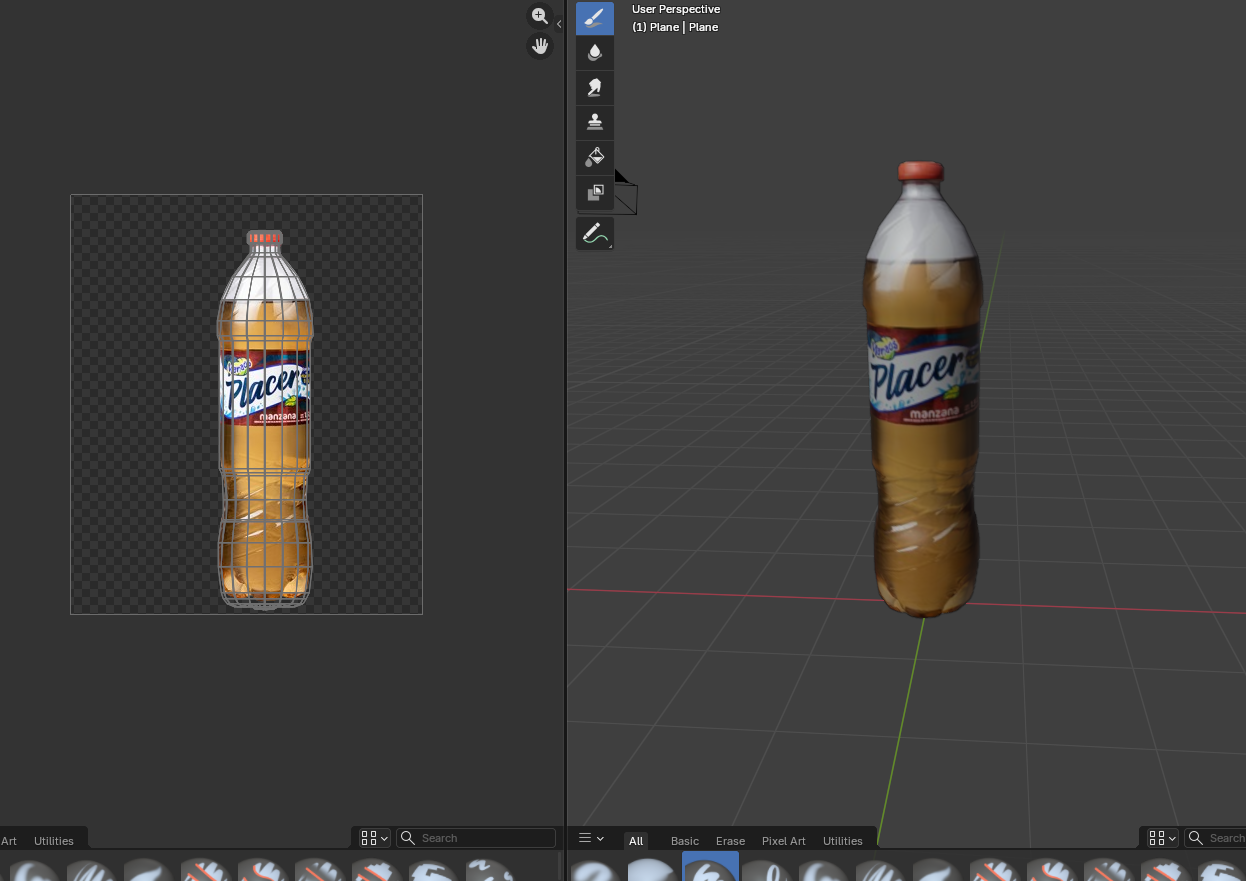
Task: Open Utilities tab in image editor shelf
Action: (x=54, y=840)
